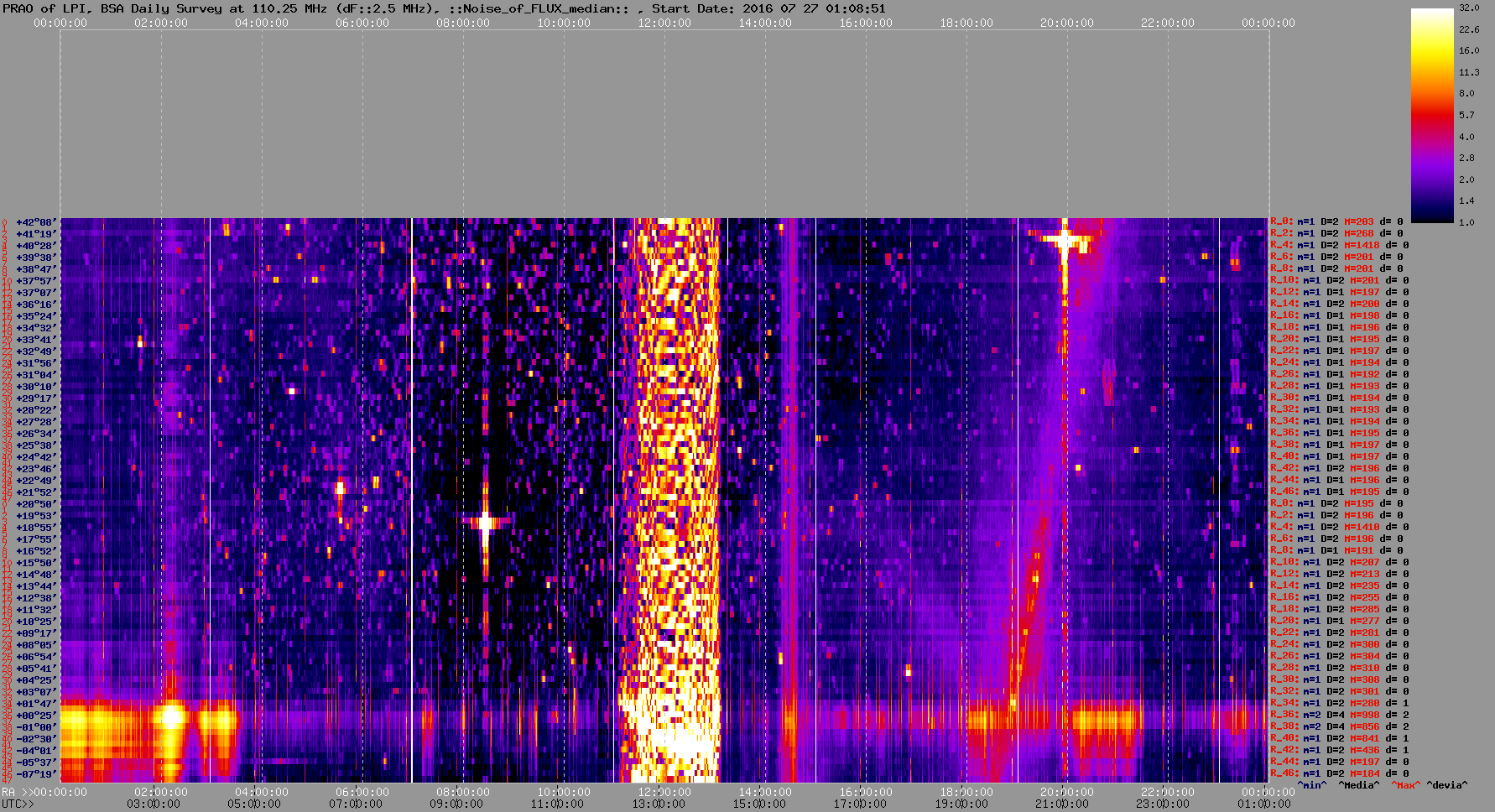The width and height of the screenshot is (1495, 812).
Task: Click the declination label -07°19'
Action: coord(35,774)
